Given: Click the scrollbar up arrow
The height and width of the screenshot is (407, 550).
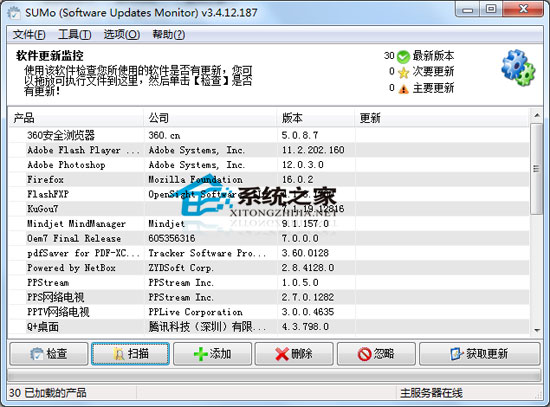Looking at the screenshot, I should click(x=537, y=115).
